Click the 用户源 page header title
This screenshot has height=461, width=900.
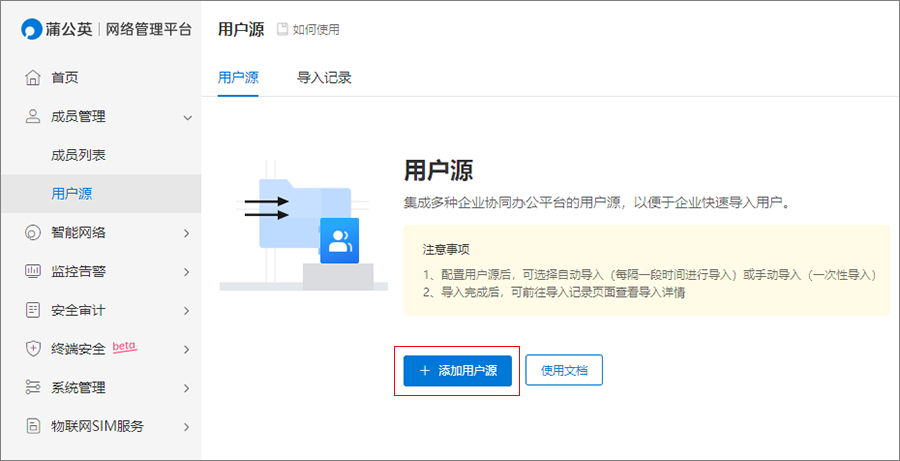[x=241, y=29]
